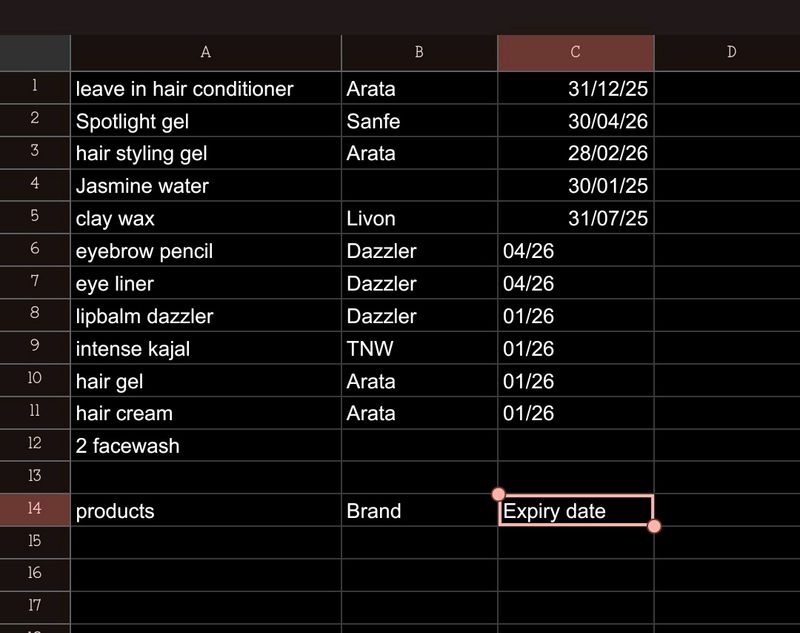The width and height of the screenshot is (800, 633).
Task: Click 'Arata' in the hair cream row
Action: click(x=419, y=413)
